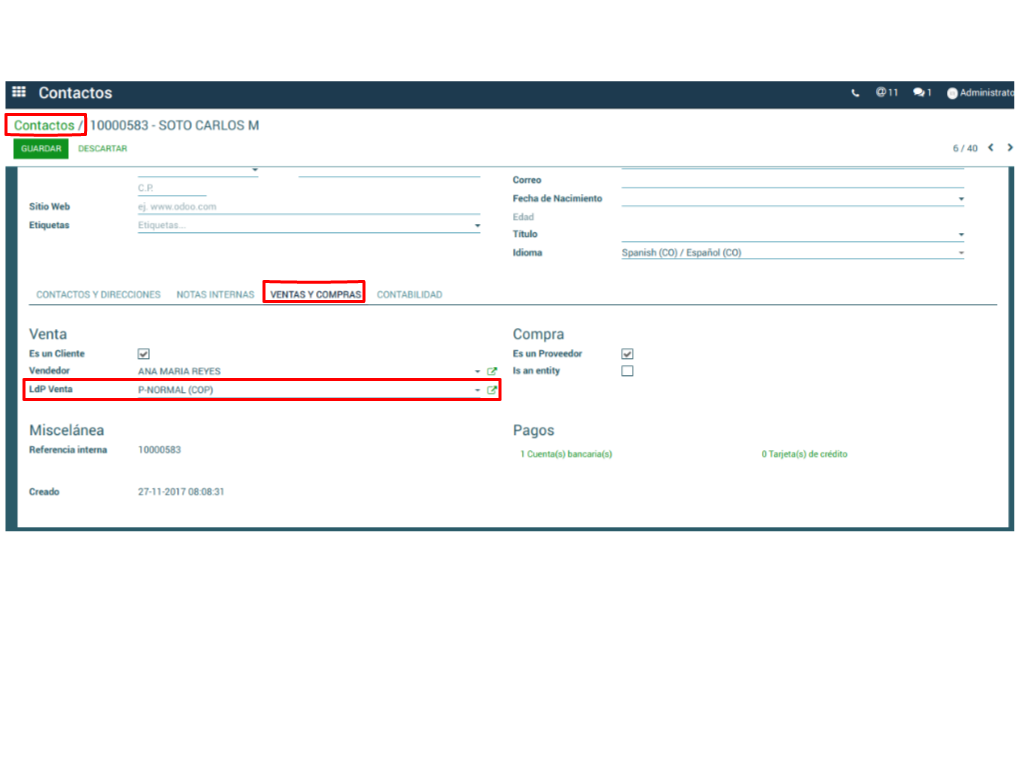Open Vendedor external link icon
1023x767 pixels.
pos(492,372)
